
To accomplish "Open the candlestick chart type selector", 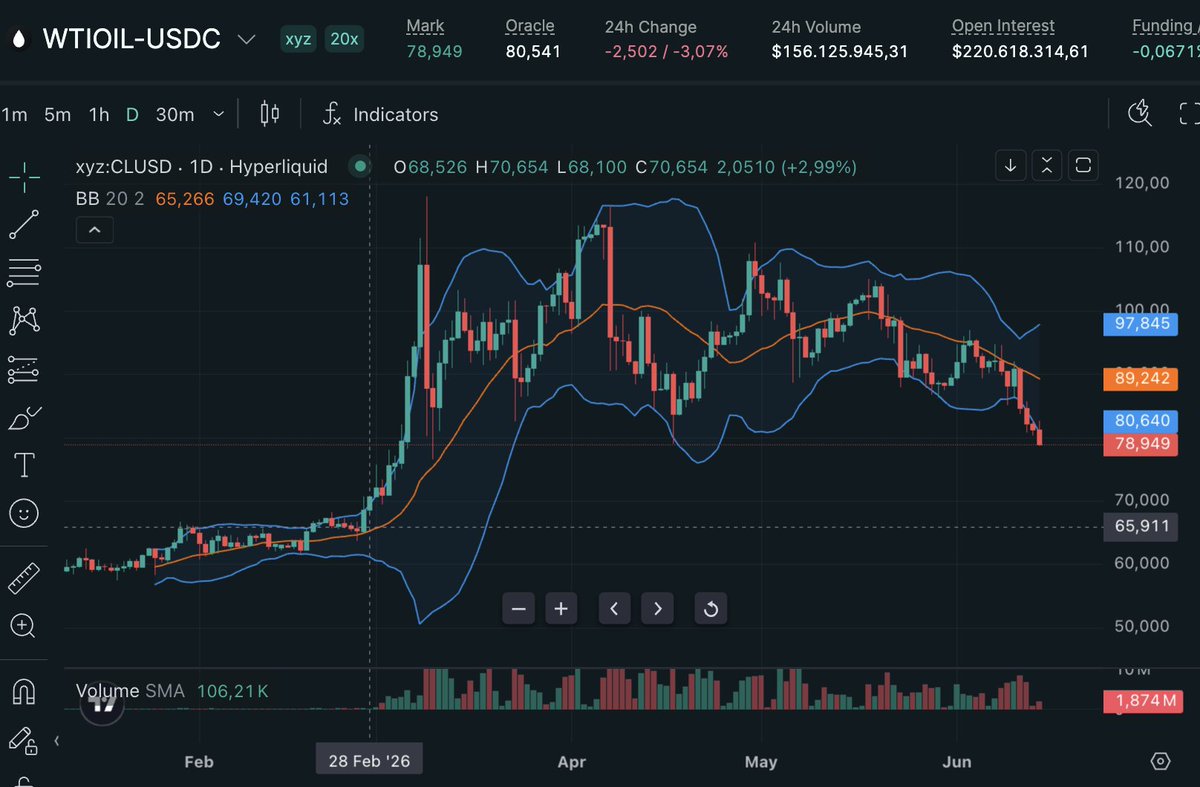I will 270,114.
